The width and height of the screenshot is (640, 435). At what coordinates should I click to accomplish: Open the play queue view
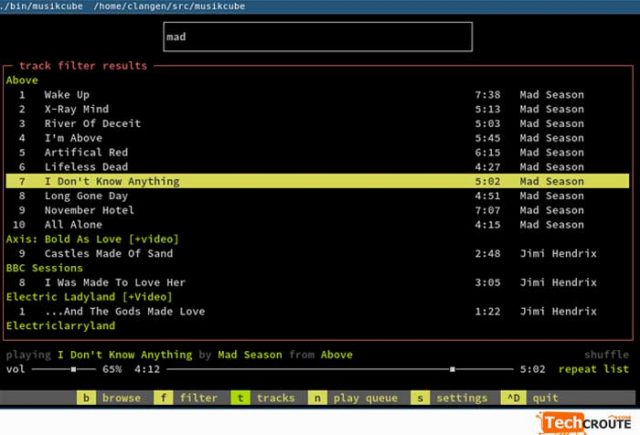pyautogui.click(x=365, y=398)
